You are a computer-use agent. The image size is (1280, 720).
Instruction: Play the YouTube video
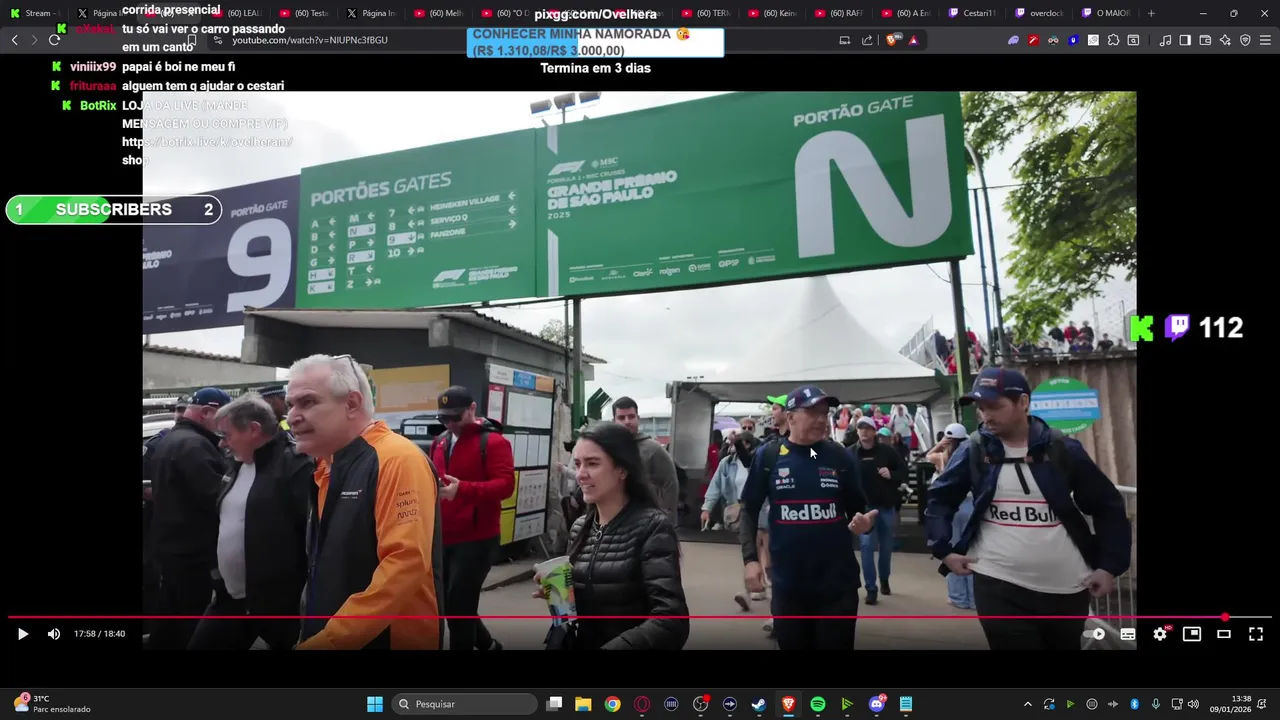point(23,634)
